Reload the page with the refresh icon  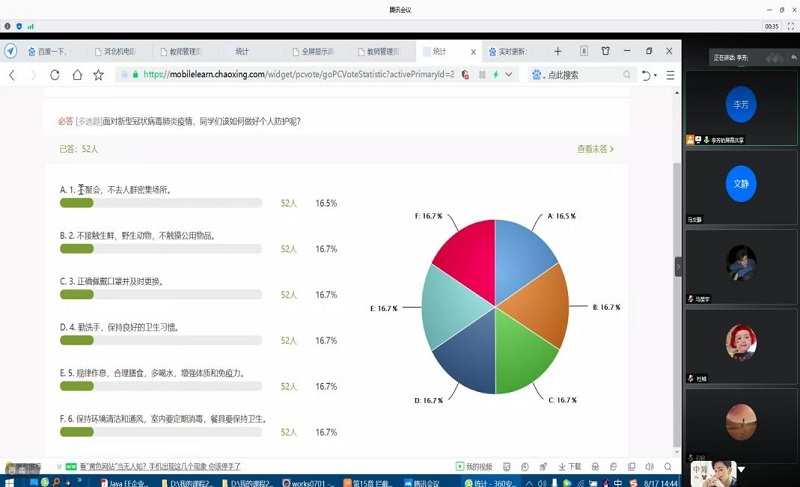[x=55, y=75]
